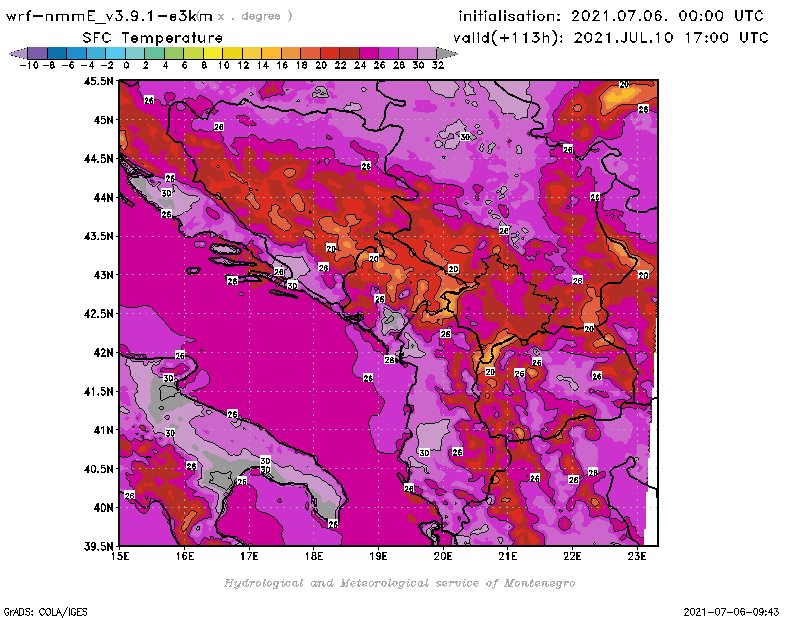Pick the legend swatch between 16 and 18
The image size is (800, 618).
tap(290, 53)
